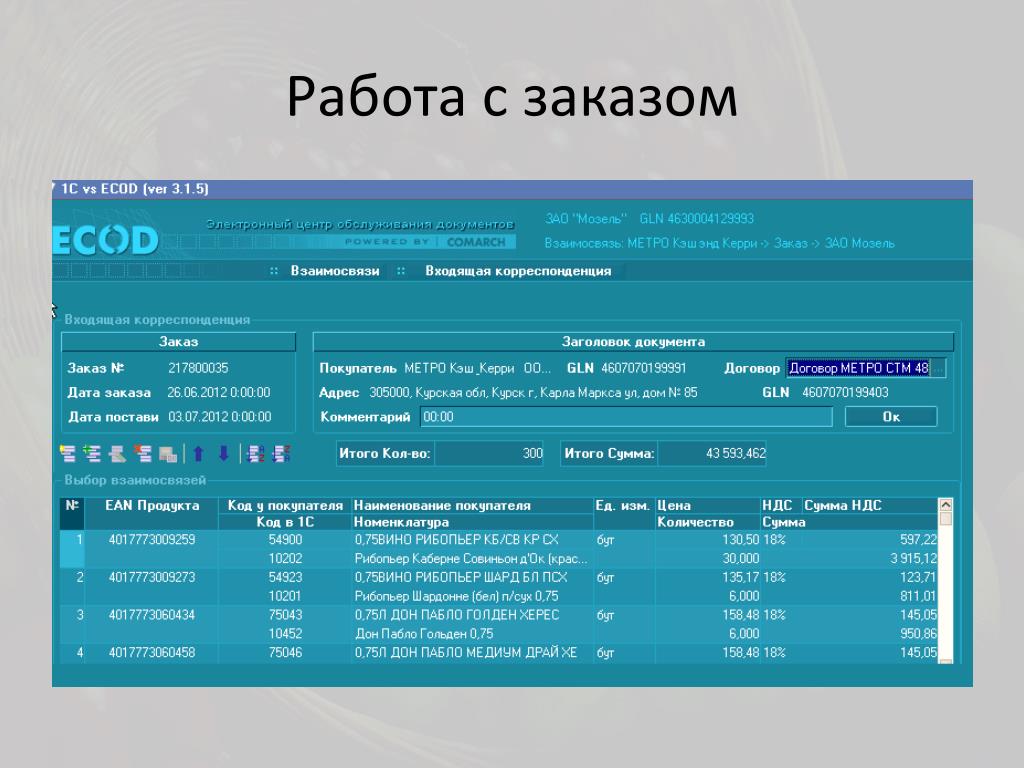Click the delete row icon with red cross
1024x768 pixels.
click(x=142, y=453)
